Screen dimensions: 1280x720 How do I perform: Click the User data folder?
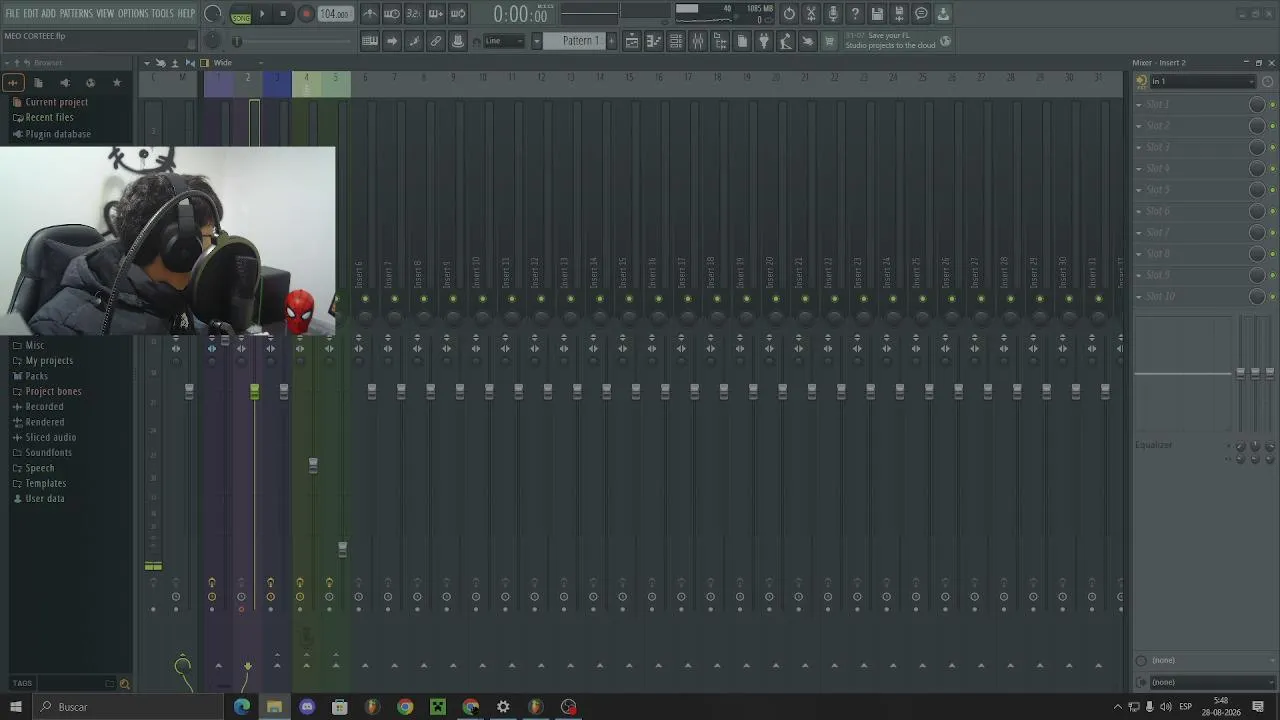point(38,499)
